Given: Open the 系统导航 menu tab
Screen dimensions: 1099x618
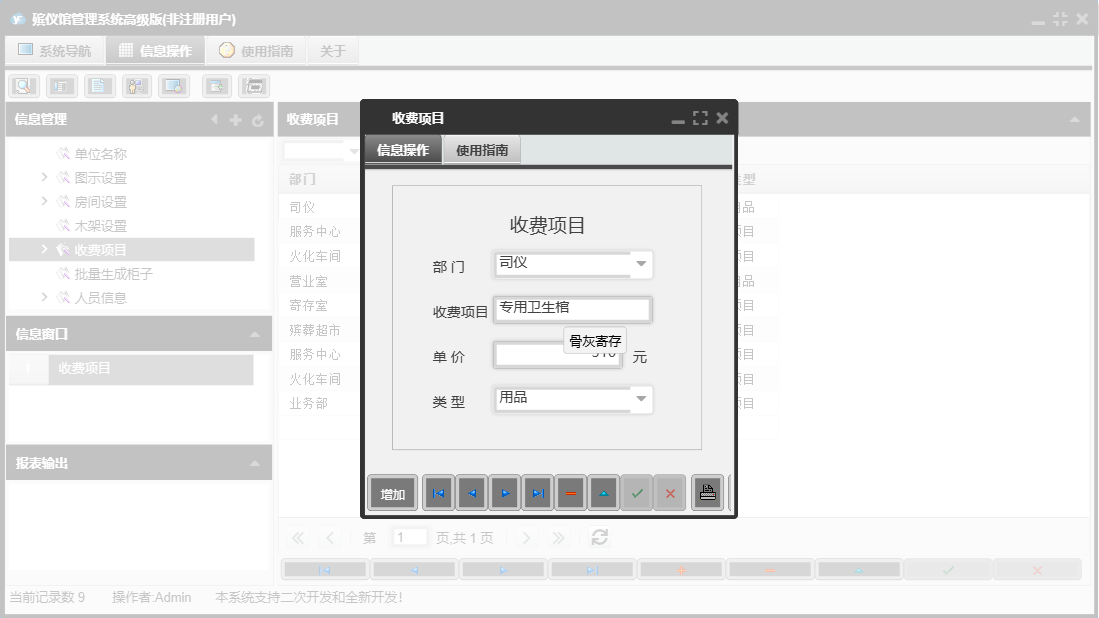Looking at the screenshot, I should click(x=55, y=49).
